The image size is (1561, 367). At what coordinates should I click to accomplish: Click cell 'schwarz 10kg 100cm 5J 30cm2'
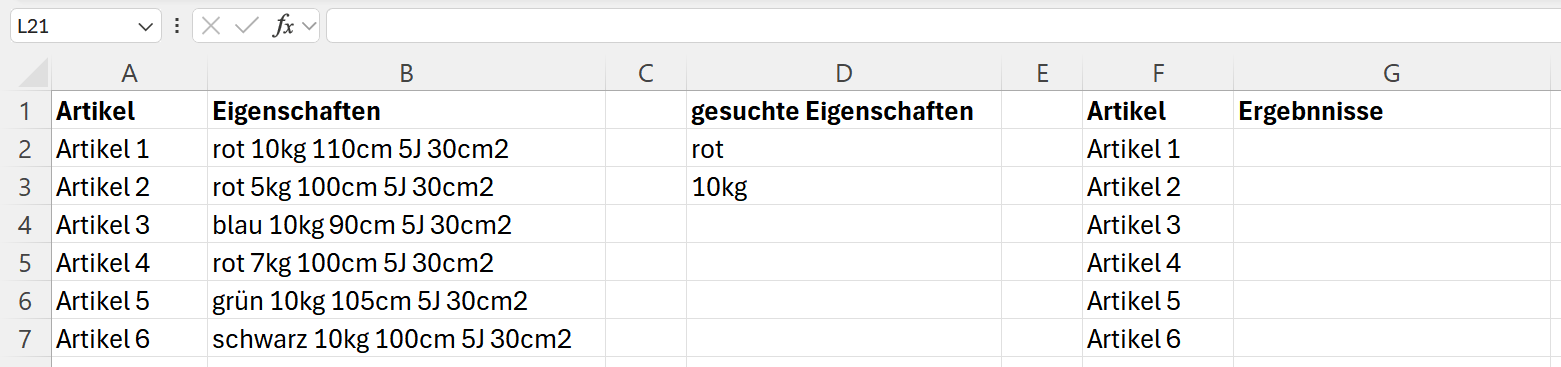(406, 339)
